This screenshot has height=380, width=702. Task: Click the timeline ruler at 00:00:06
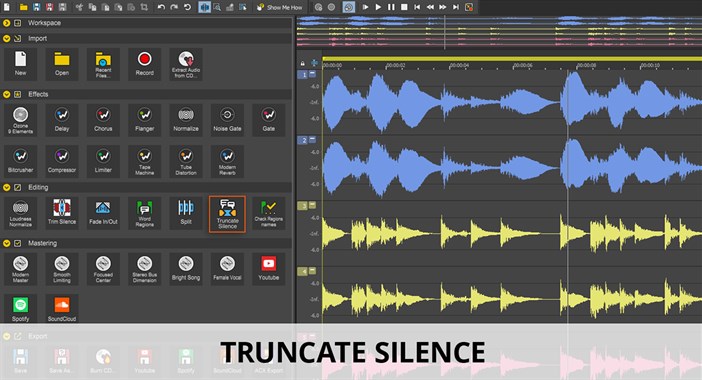tap(522, 65)
